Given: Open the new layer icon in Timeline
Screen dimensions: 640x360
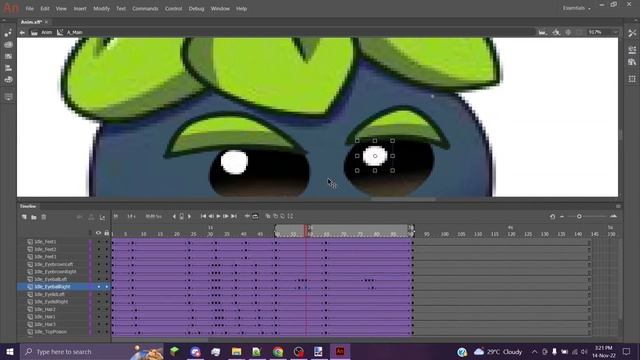Looking at the screenshot, I should pyautogui.click(x=24, y=217).
